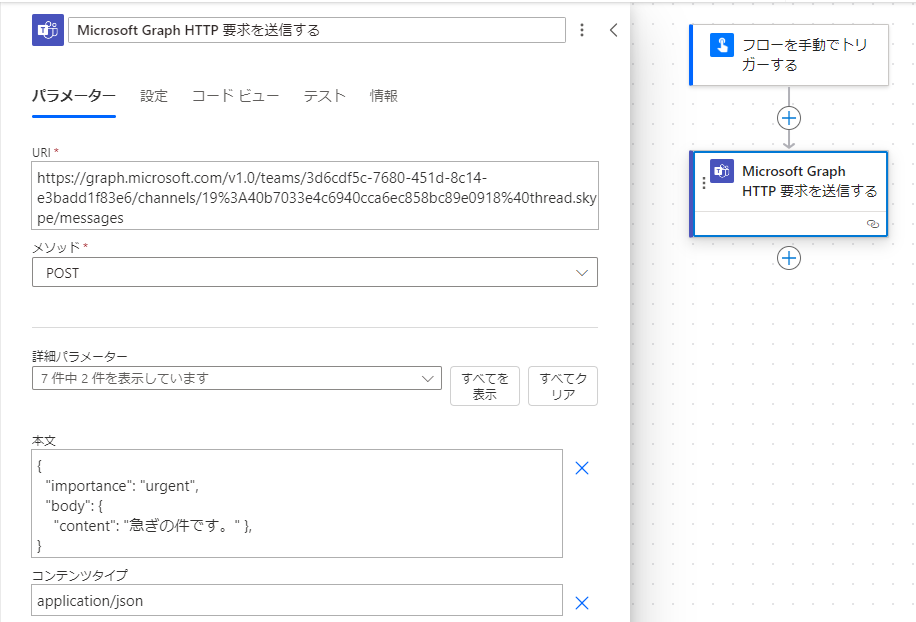This screenshot has height=622, width=916.
Task: Open the three-dot menu in the panel header
Action: click(582, 30)
